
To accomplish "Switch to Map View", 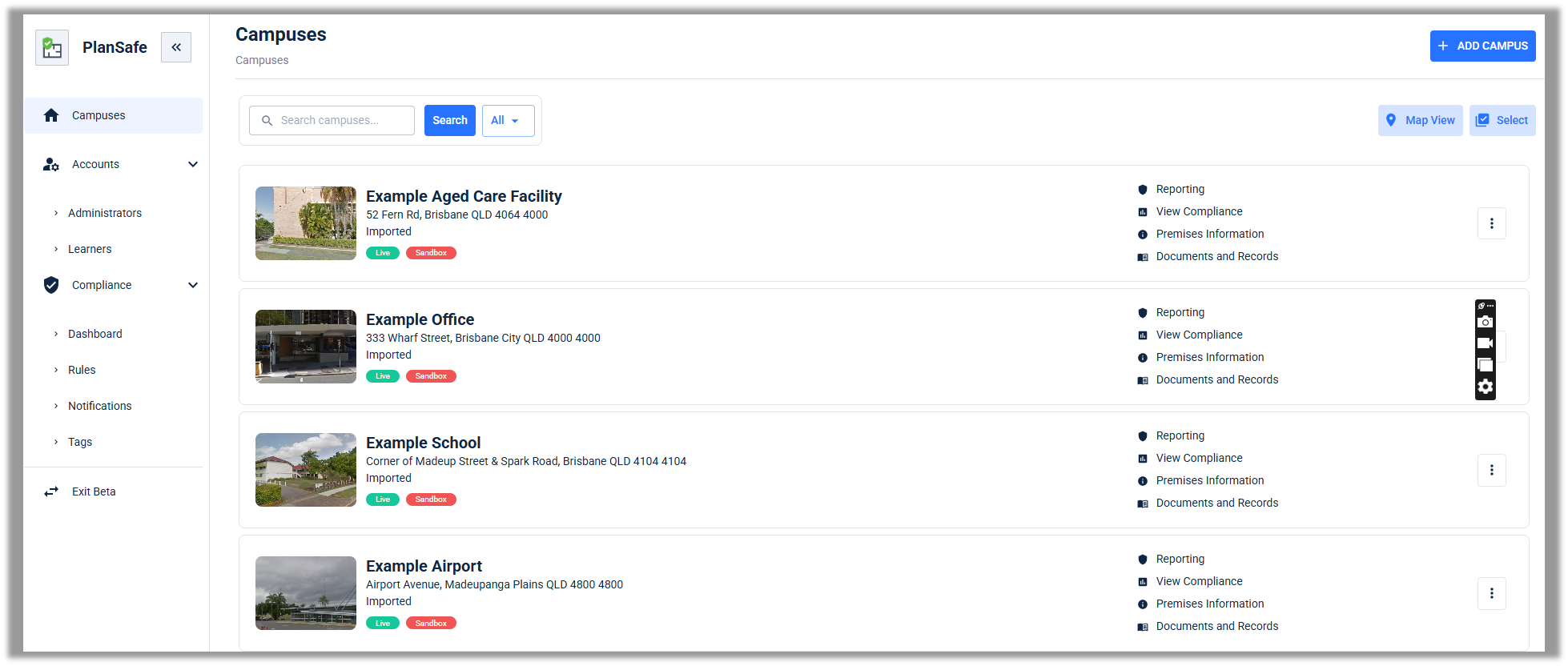I will [x=1420, y=120].
